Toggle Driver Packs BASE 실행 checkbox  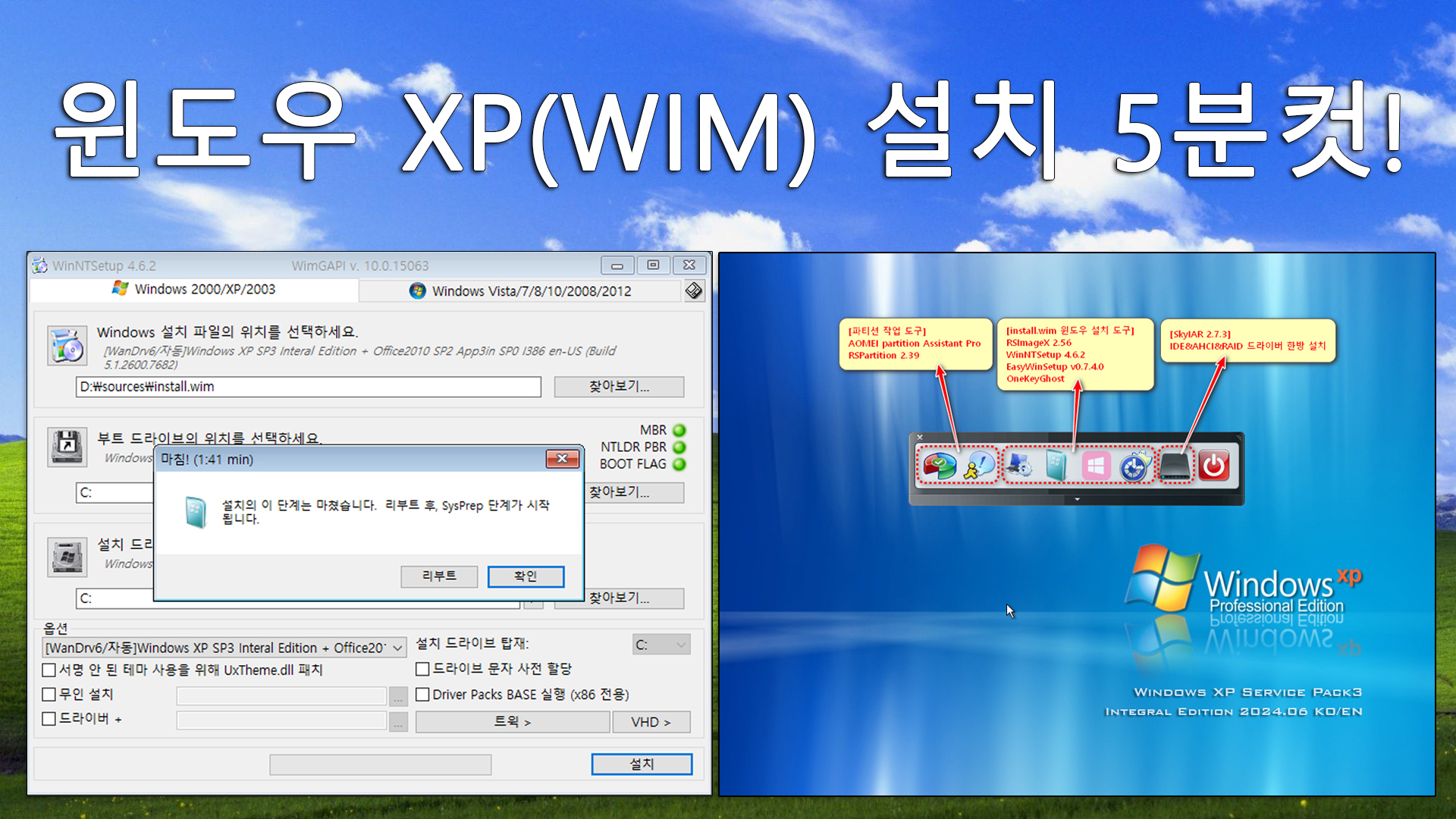tap(423, 695)
